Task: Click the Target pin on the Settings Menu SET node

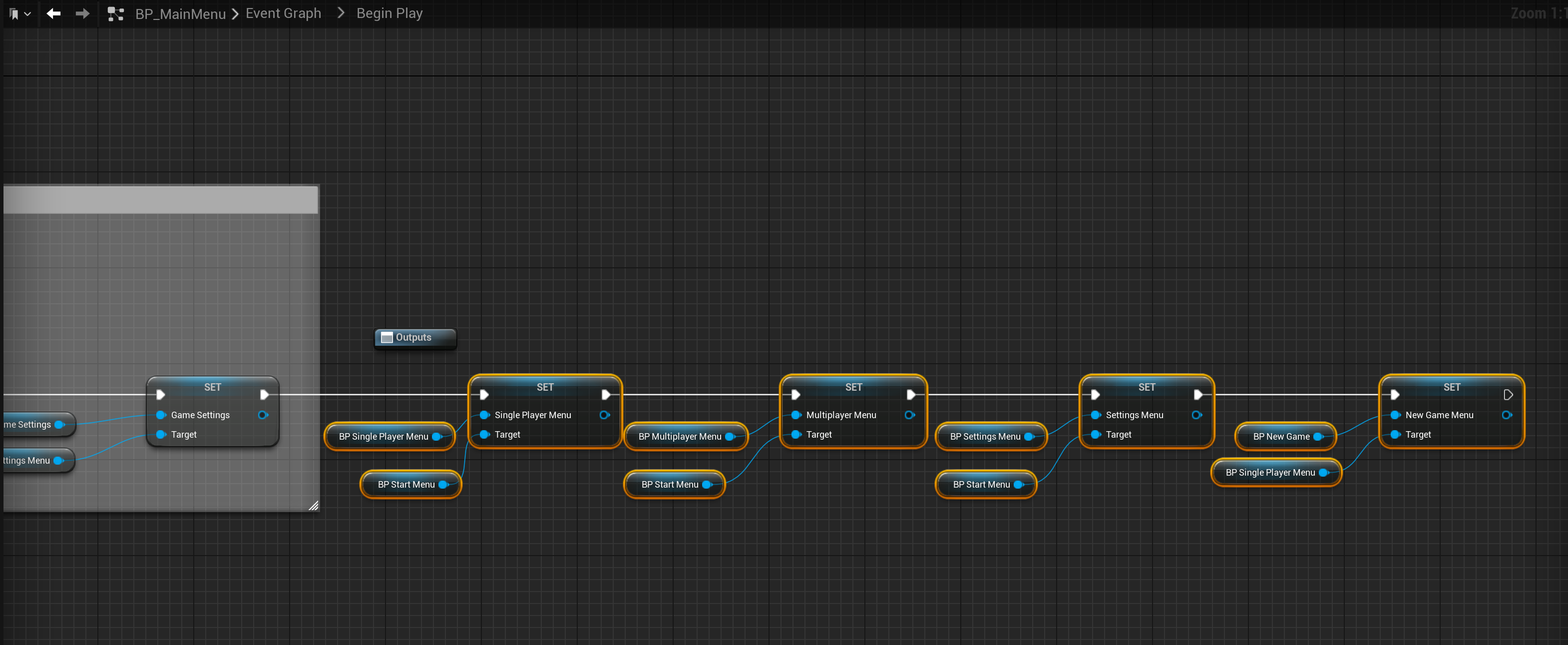Action: (1096, 434)
